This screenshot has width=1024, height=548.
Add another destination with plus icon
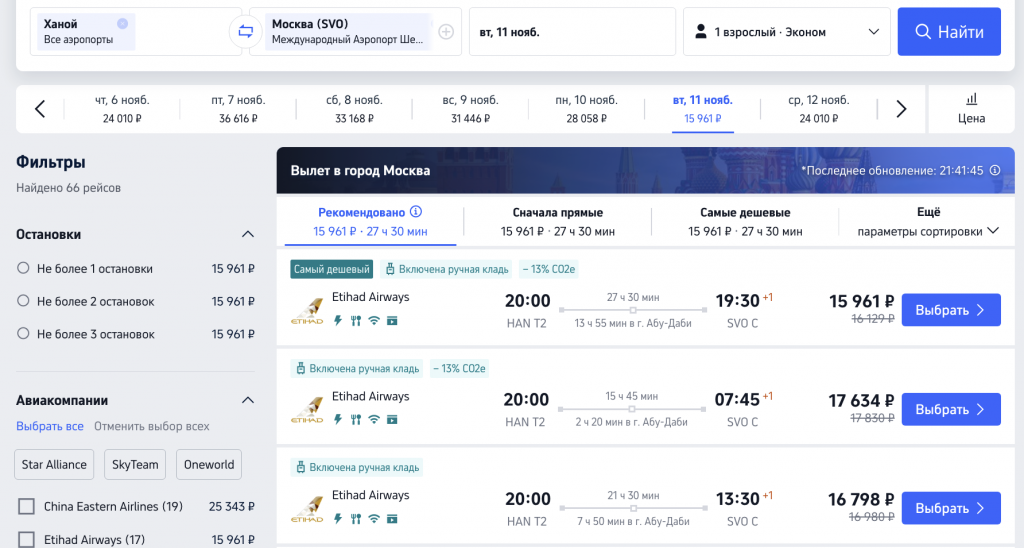point(446,32)
